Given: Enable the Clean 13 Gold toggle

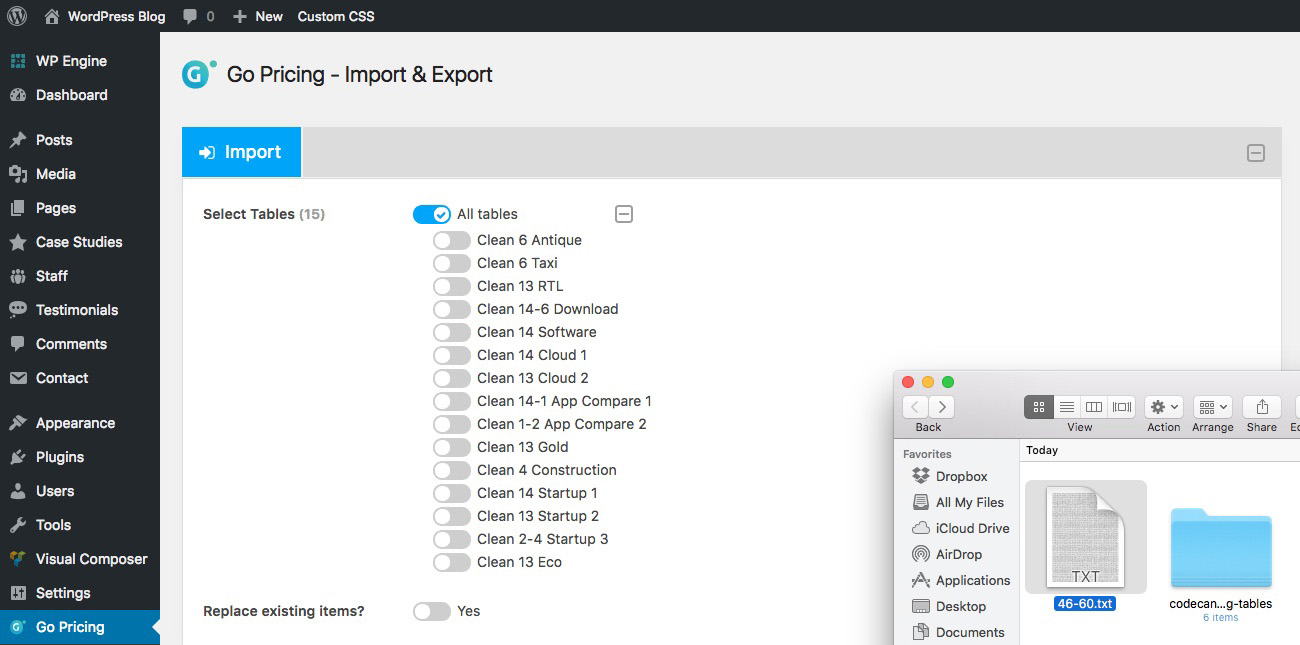Looking at the screenshot, I should (x=452, y=447).
